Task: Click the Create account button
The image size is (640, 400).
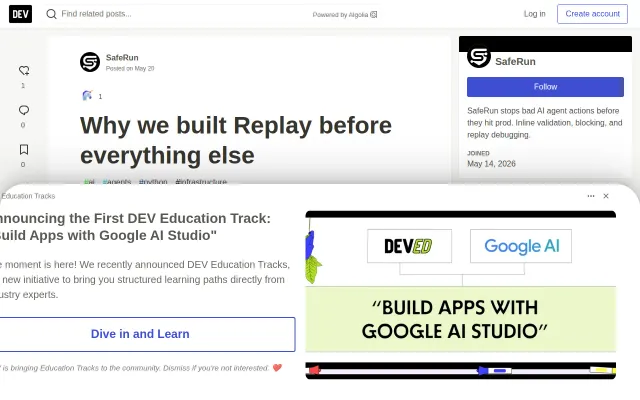Action: [592, 14]
